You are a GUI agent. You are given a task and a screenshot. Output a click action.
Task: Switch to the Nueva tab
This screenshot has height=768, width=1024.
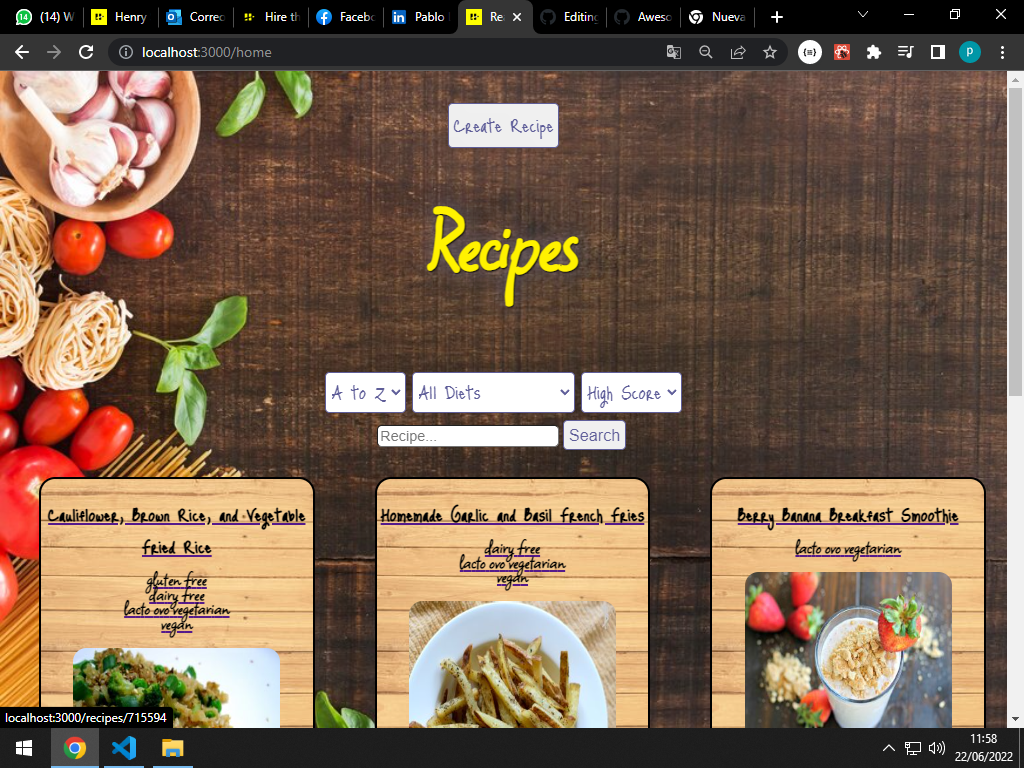[x=718, y=17]
